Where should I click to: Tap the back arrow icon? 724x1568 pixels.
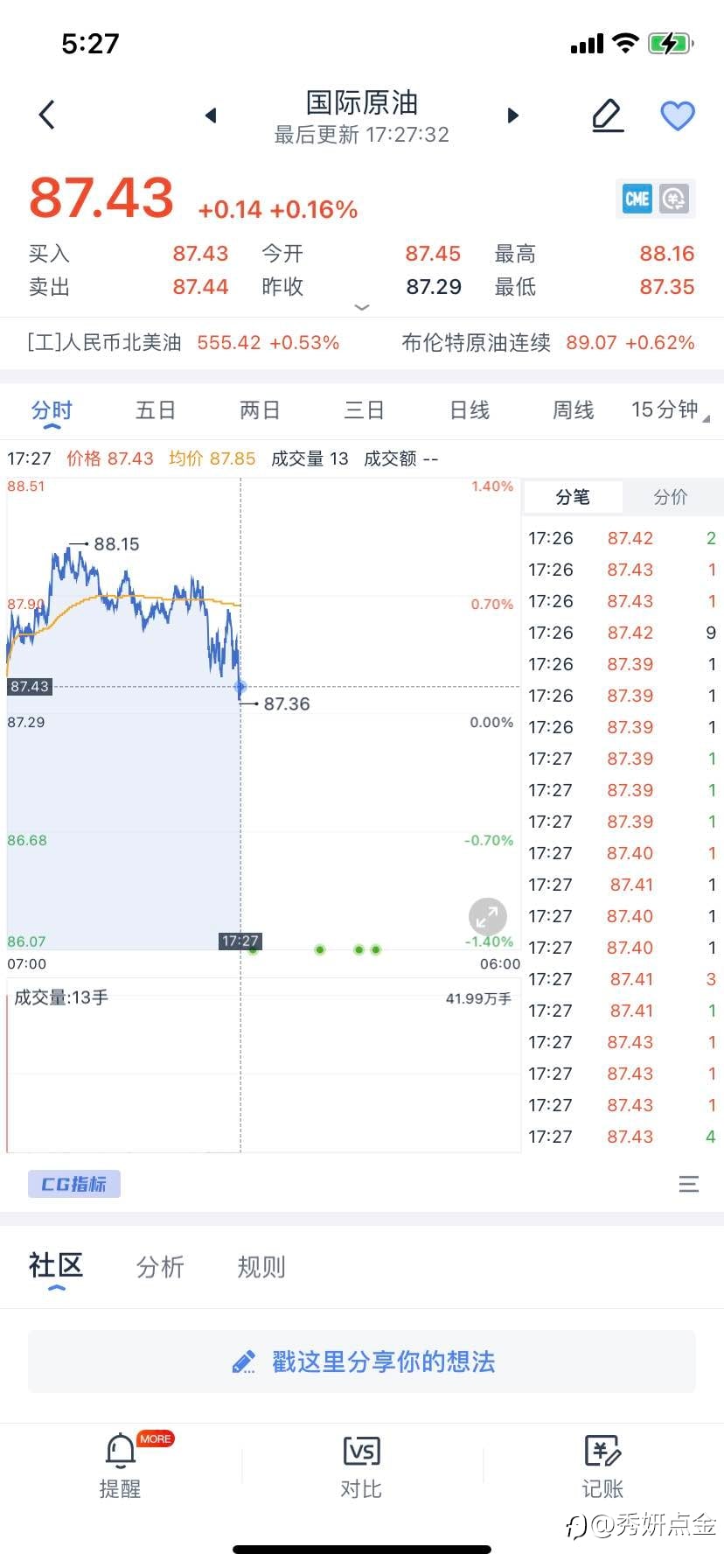47,115
